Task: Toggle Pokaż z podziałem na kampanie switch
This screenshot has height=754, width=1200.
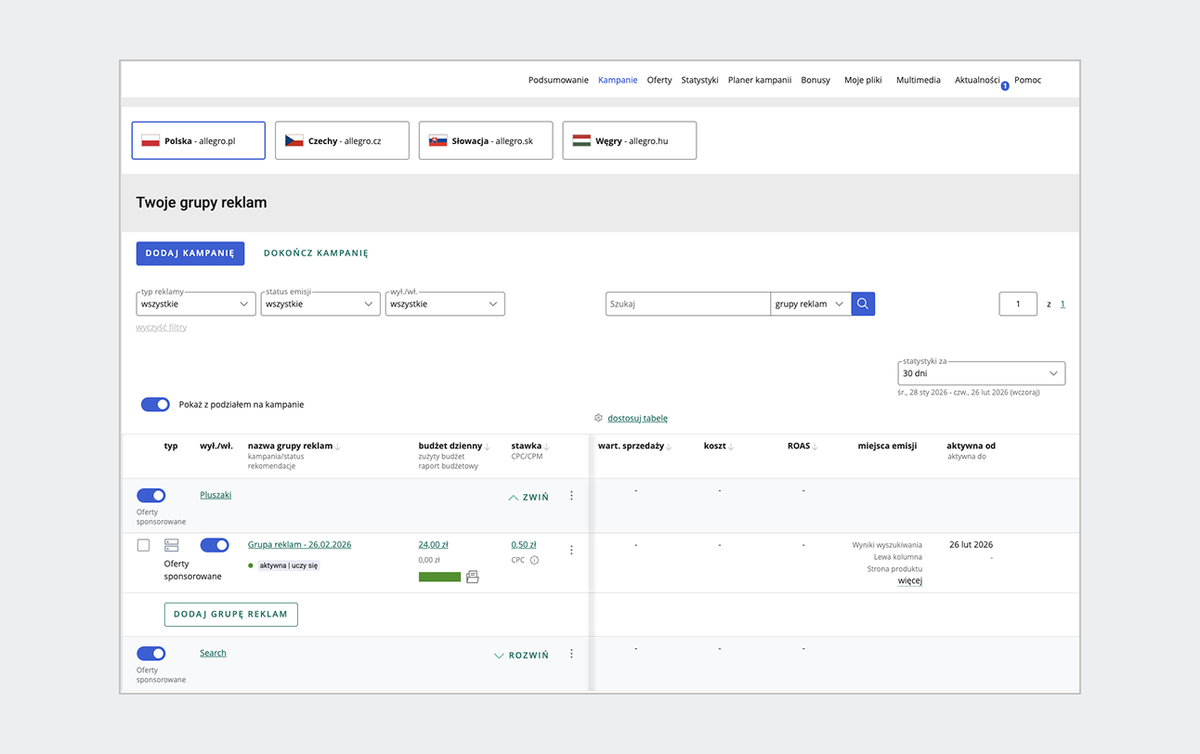Action: click(155, 405)
